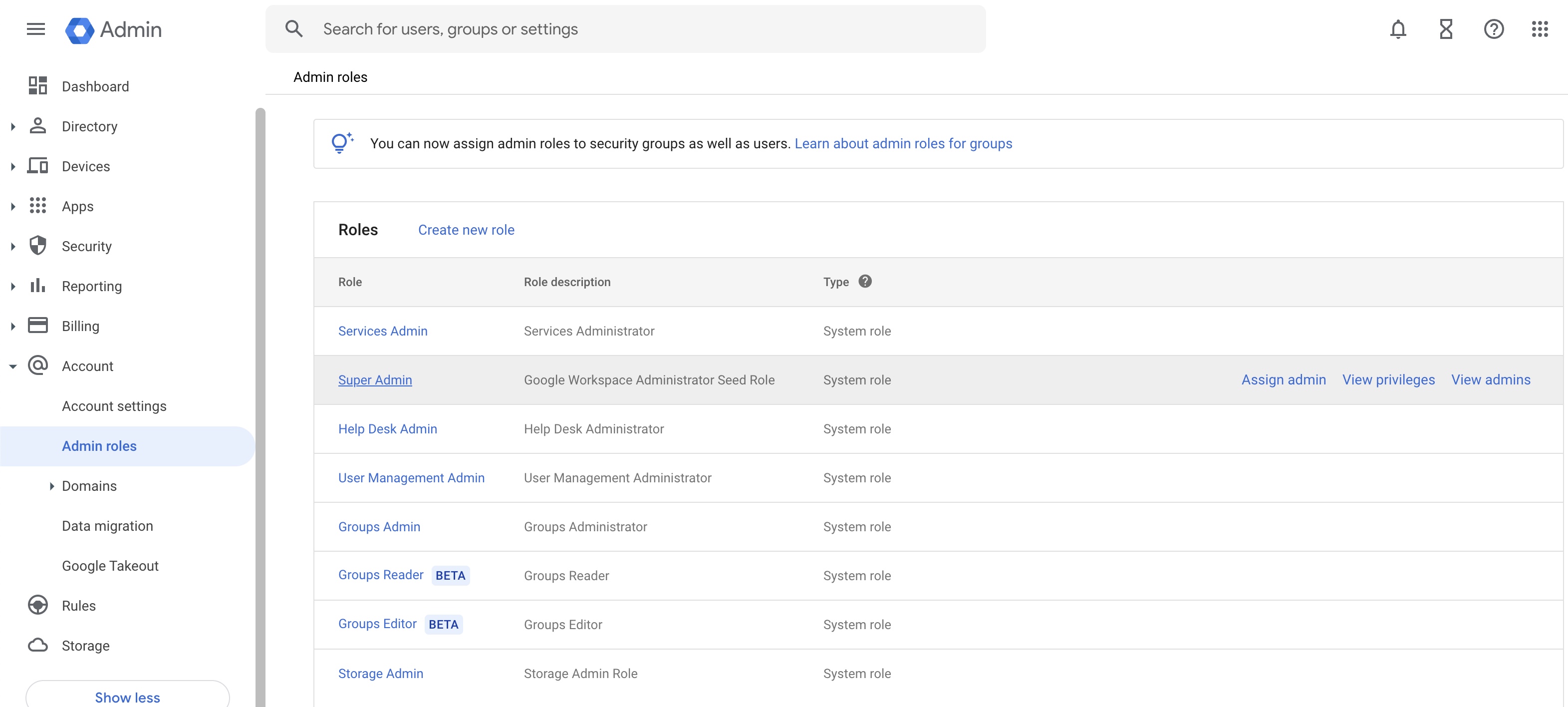The image size is (1568, 707).
Task: Click the Admin roles page heading
Action: 330,77
